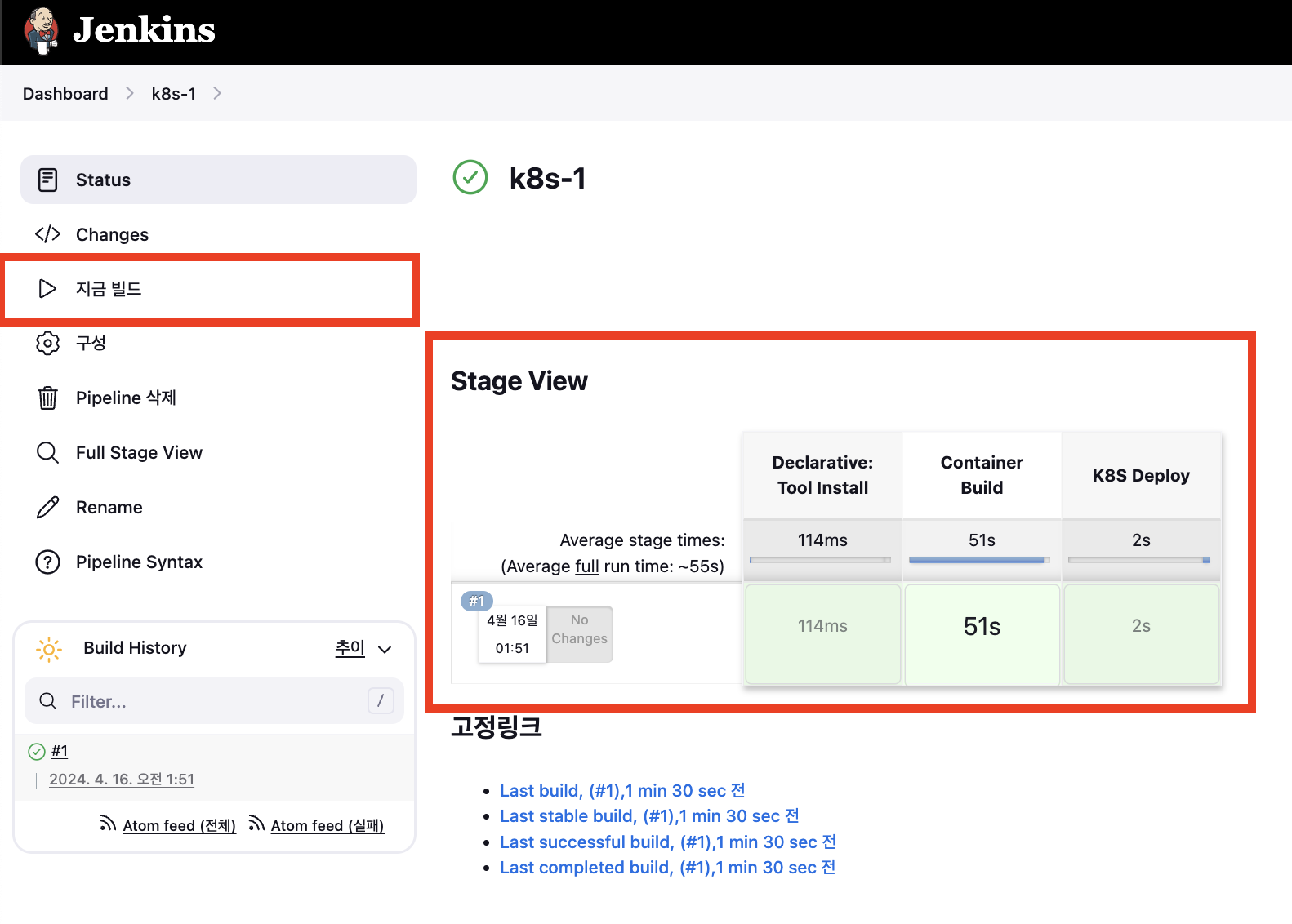Click build #1 success status icon
This screenshot has height=924, width=1292.
tap(37, 752)
